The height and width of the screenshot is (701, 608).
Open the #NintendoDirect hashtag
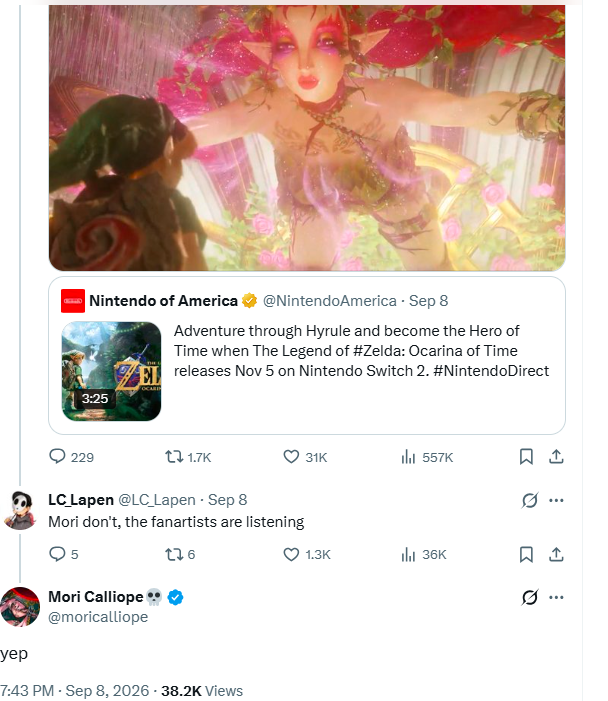click(491, 371)
